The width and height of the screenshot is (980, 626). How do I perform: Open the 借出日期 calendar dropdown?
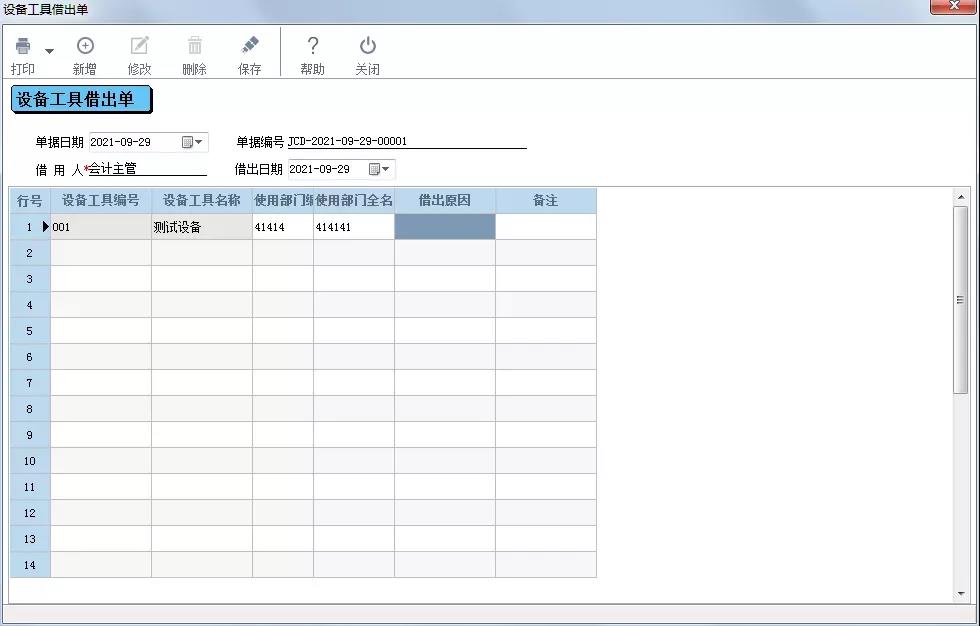coord(379,169)
